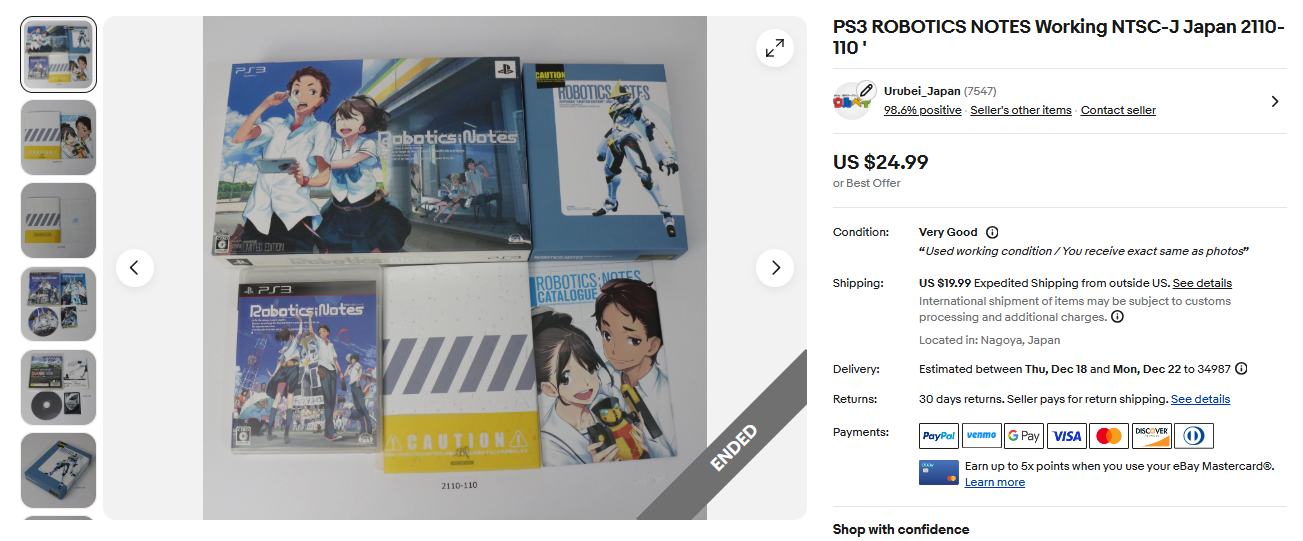Select the Venmo payment icon

pyautogui.click(x=981, y=436)
